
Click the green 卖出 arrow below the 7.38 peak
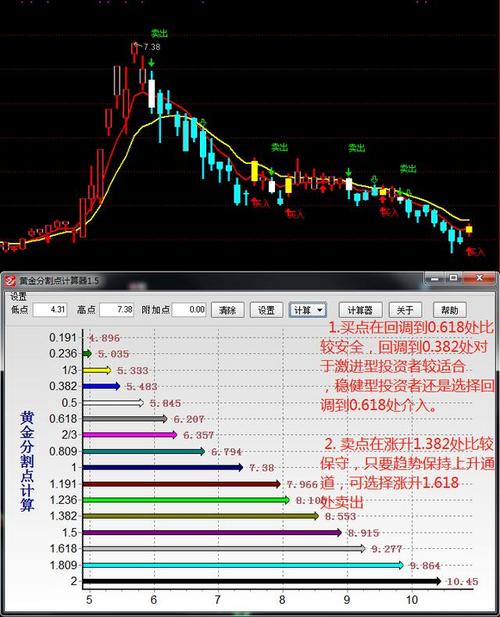click(x=151, y=63)
